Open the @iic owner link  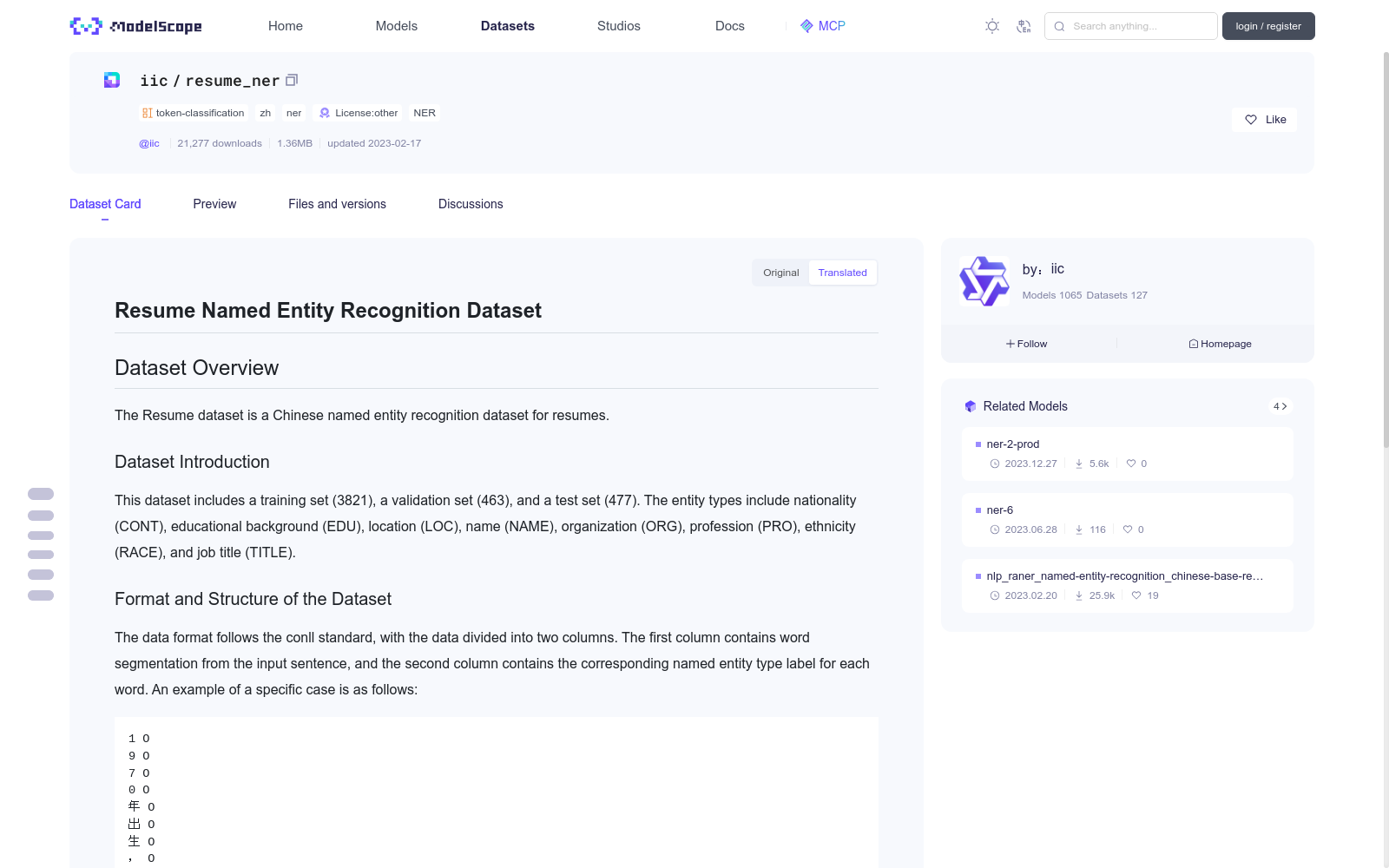pos(149,143)
